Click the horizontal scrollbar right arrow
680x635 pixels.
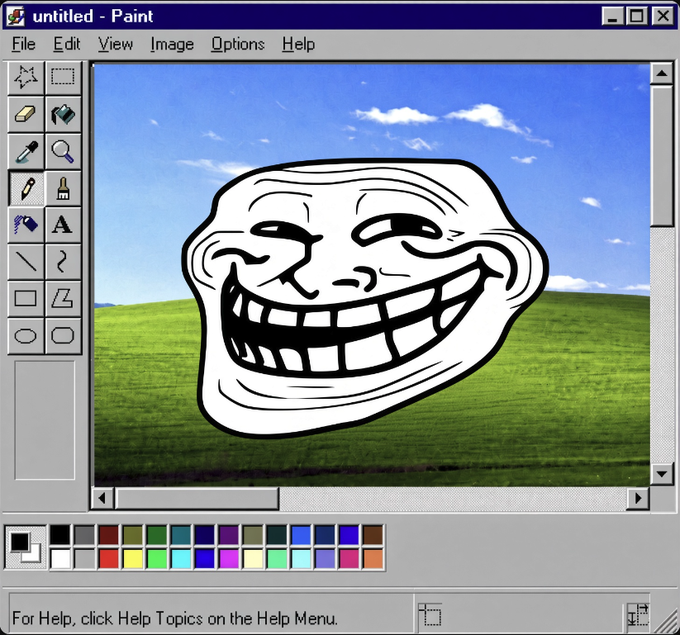coord(638,498)
